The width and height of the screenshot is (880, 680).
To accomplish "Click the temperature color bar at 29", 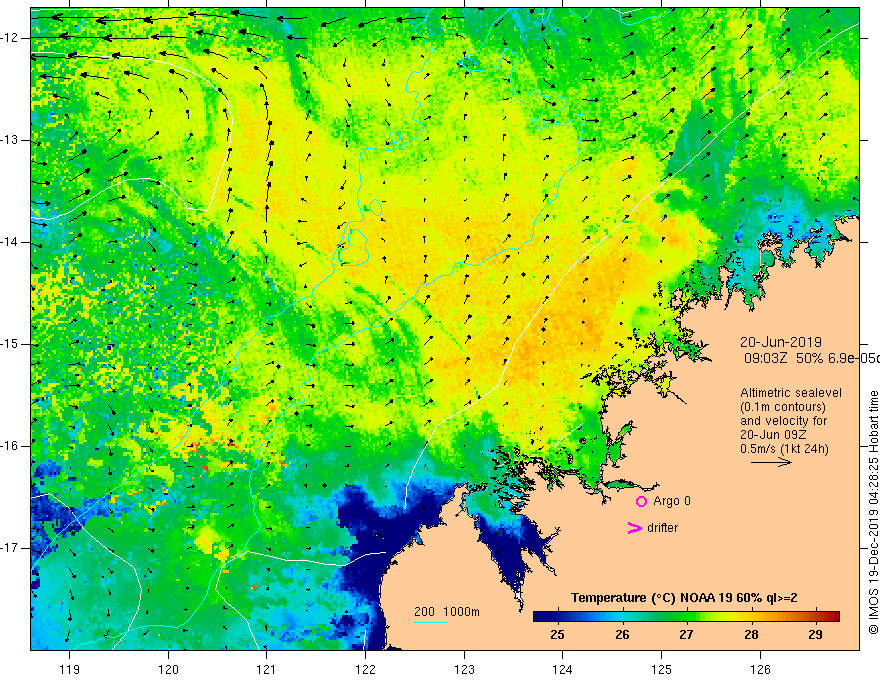I will pos(815,617).
